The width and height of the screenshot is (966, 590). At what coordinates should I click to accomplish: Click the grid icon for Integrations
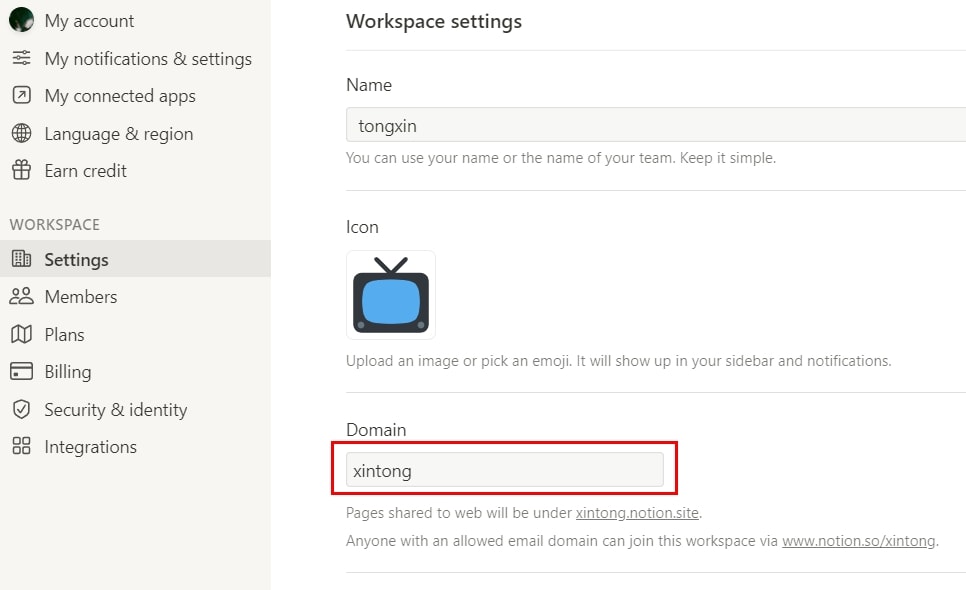click(x=22, y=446)
